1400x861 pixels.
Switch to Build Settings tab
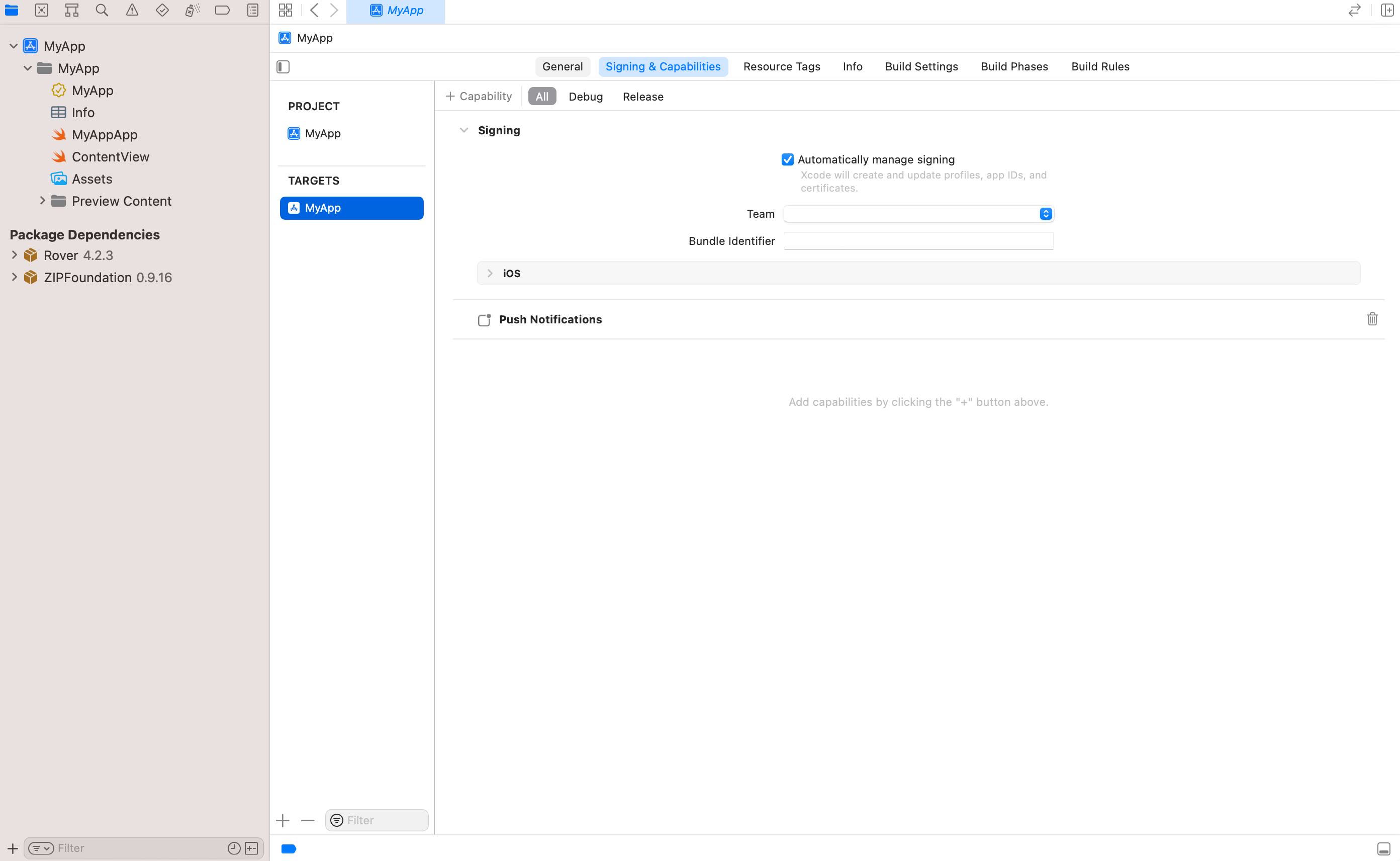pyautogui.click(x=921, y=66)
